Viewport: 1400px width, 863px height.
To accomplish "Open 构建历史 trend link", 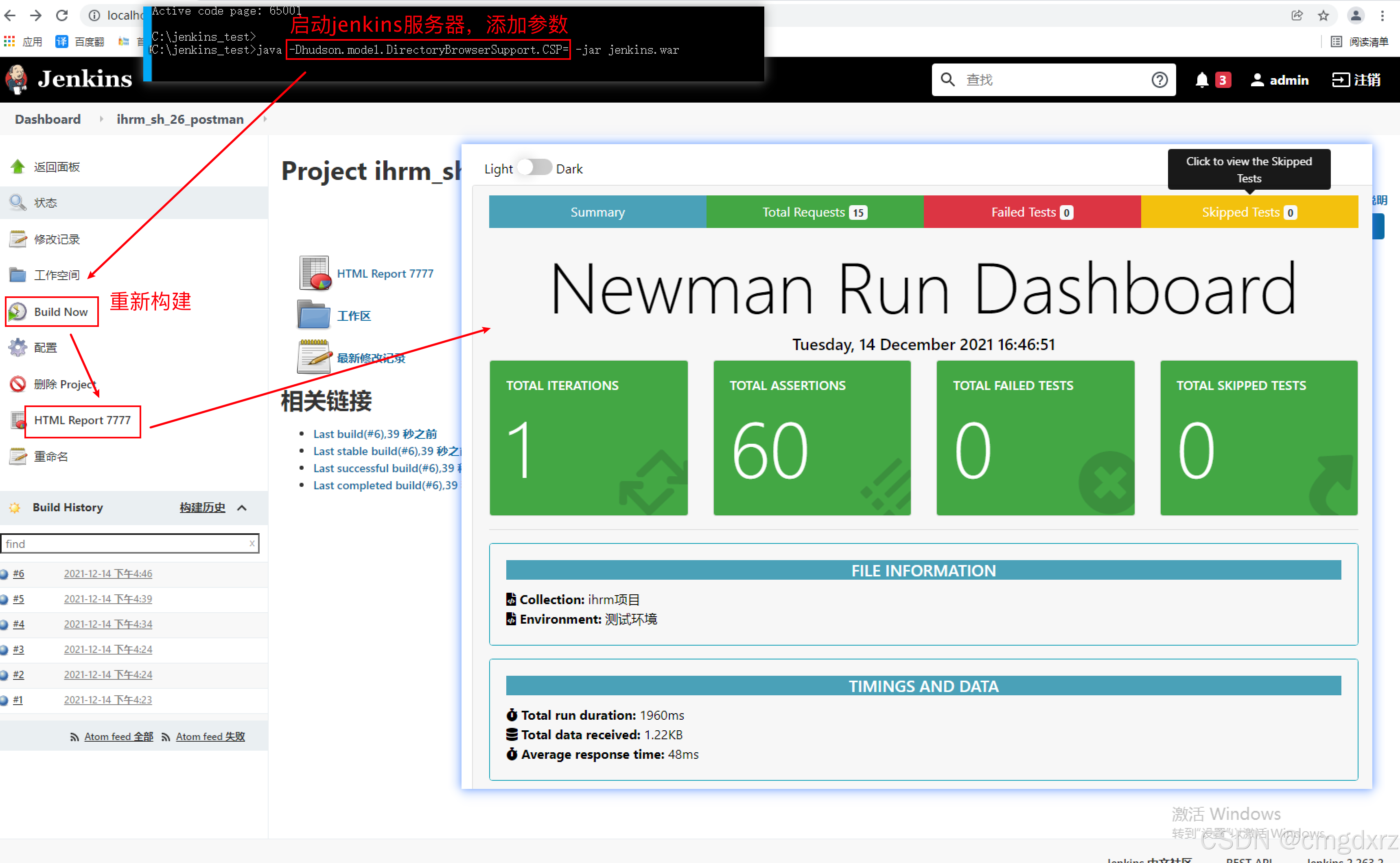I will point(203,507).
